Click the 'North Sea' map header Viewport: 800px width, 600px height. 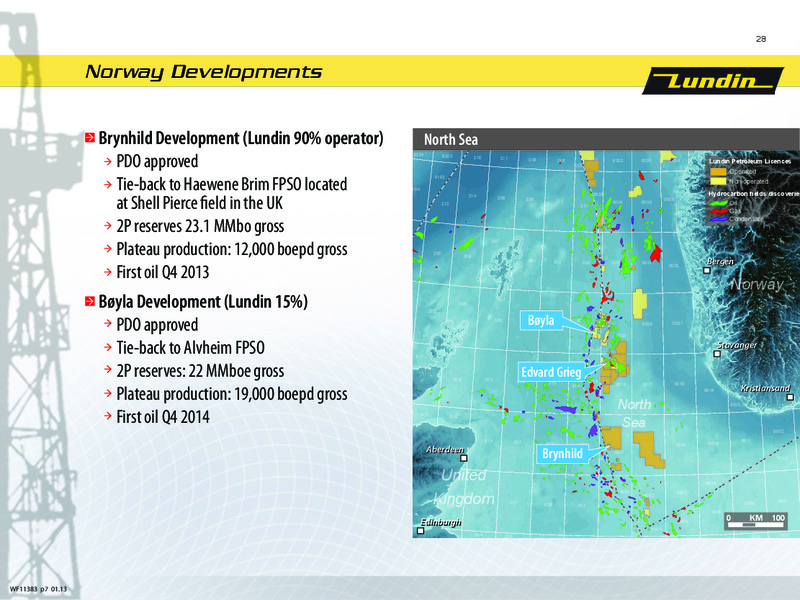click(451, 139)
